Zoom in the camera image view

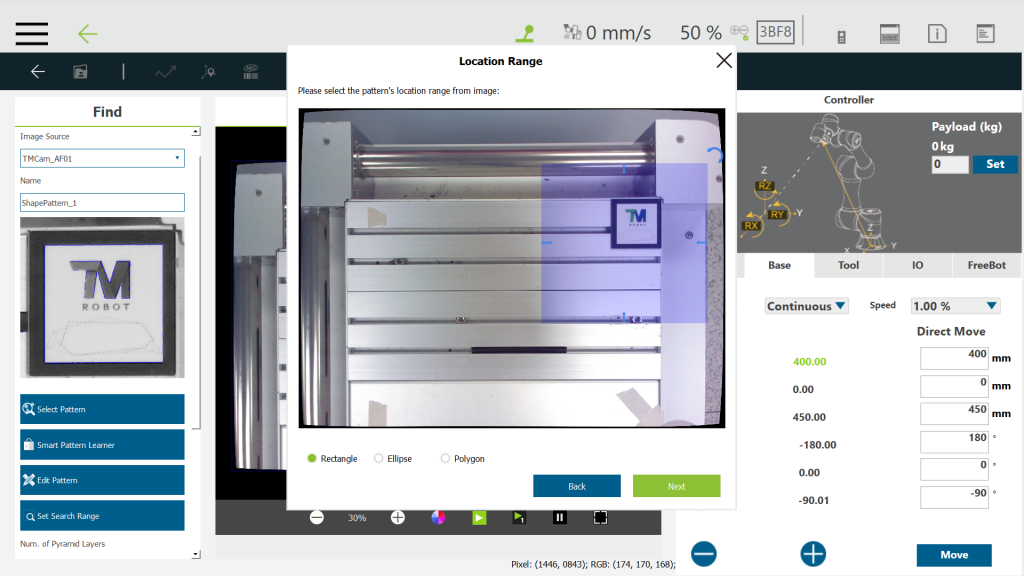pos(397,517)
